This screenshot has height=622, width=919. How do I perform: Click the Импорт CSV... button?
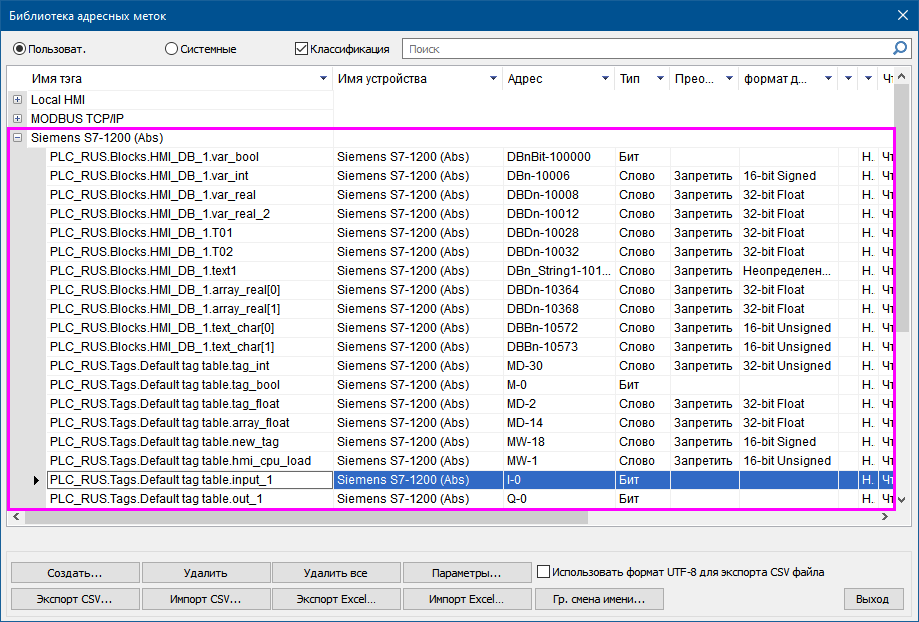click(206, 599)
